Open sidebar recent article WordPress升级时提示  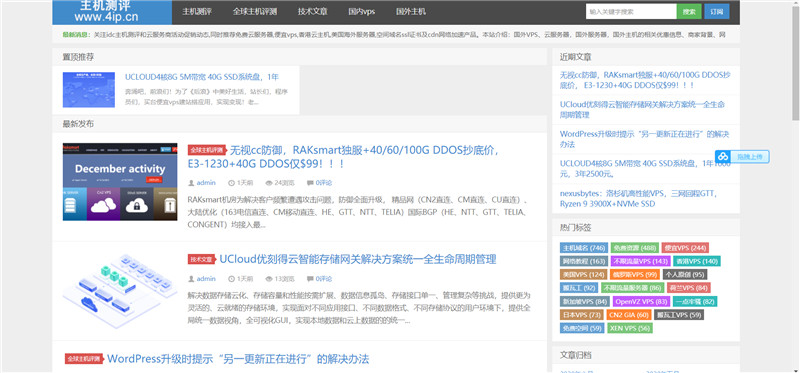(x=644, y=139)
